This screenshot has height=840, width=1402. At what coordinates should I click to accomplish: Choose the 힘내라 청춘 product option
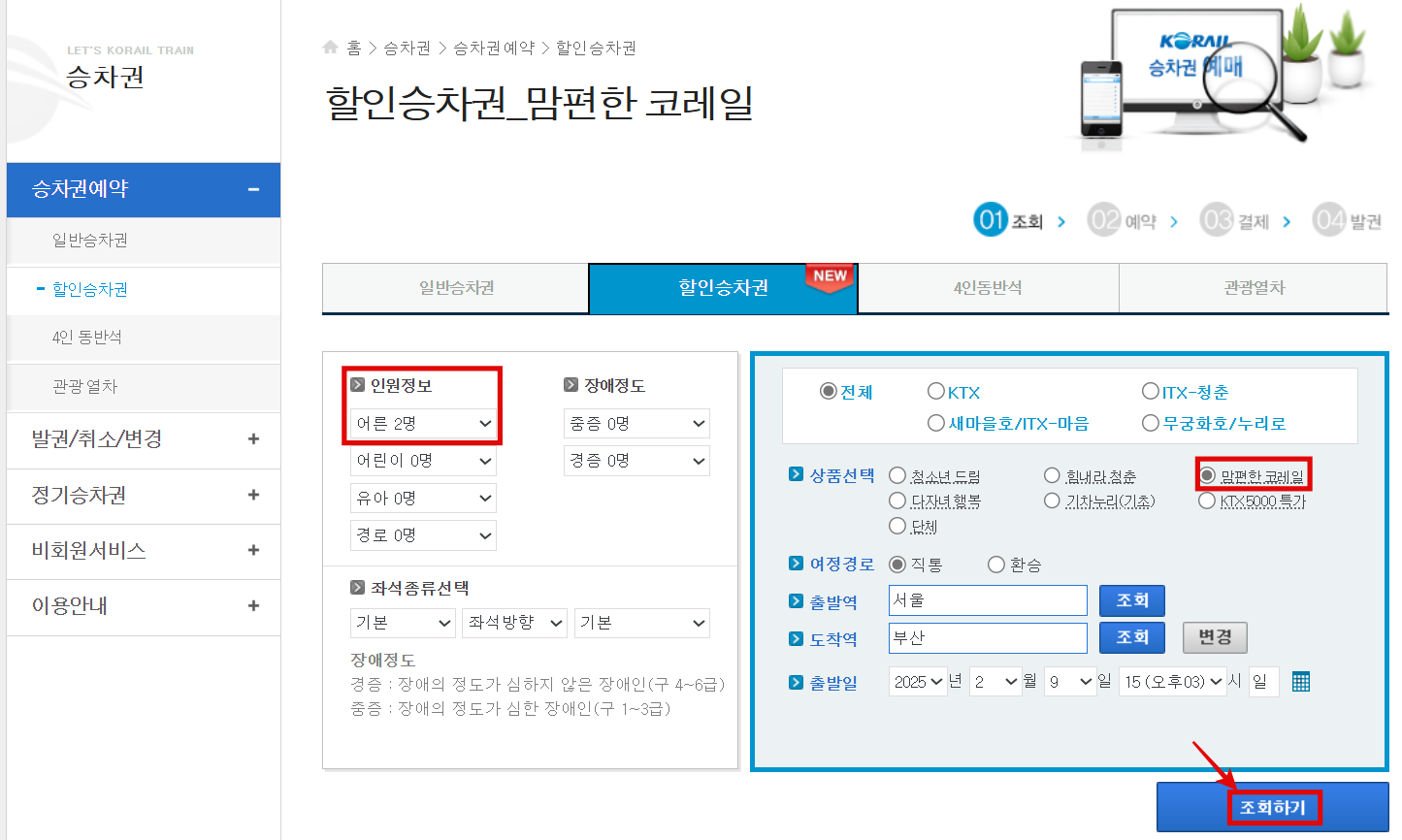(x=1053, y=474)
